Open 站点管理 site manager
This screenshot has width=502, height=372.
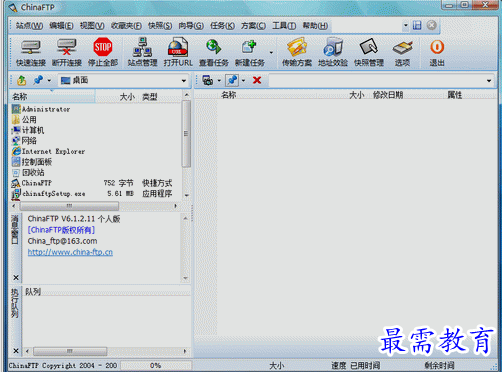click(142, 53)
